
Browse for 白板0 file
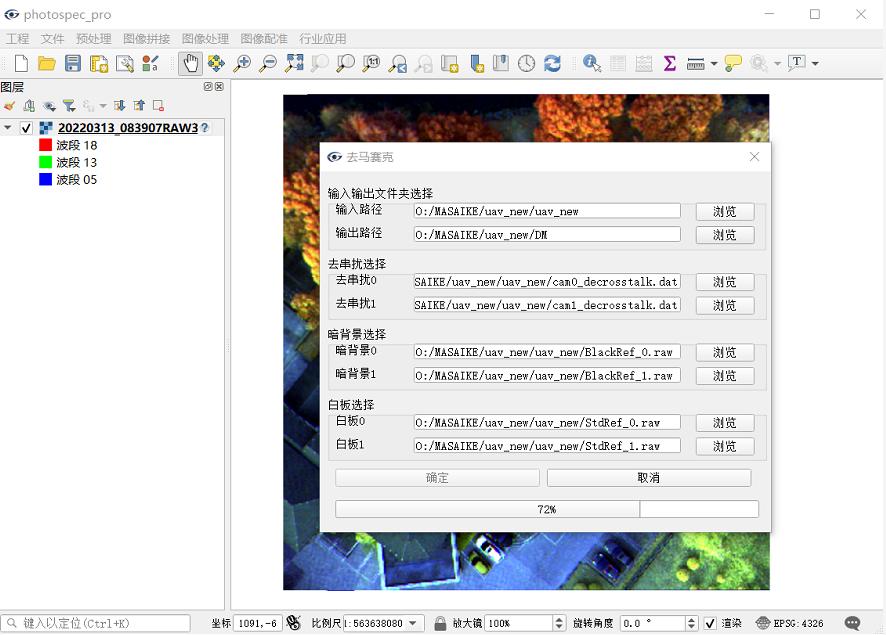725,423
